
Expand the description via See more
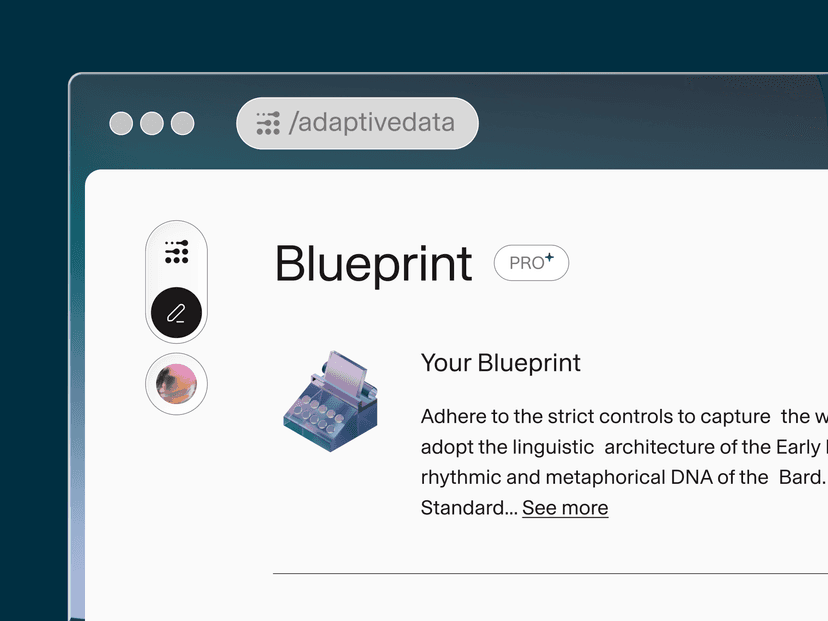[565, 508]
